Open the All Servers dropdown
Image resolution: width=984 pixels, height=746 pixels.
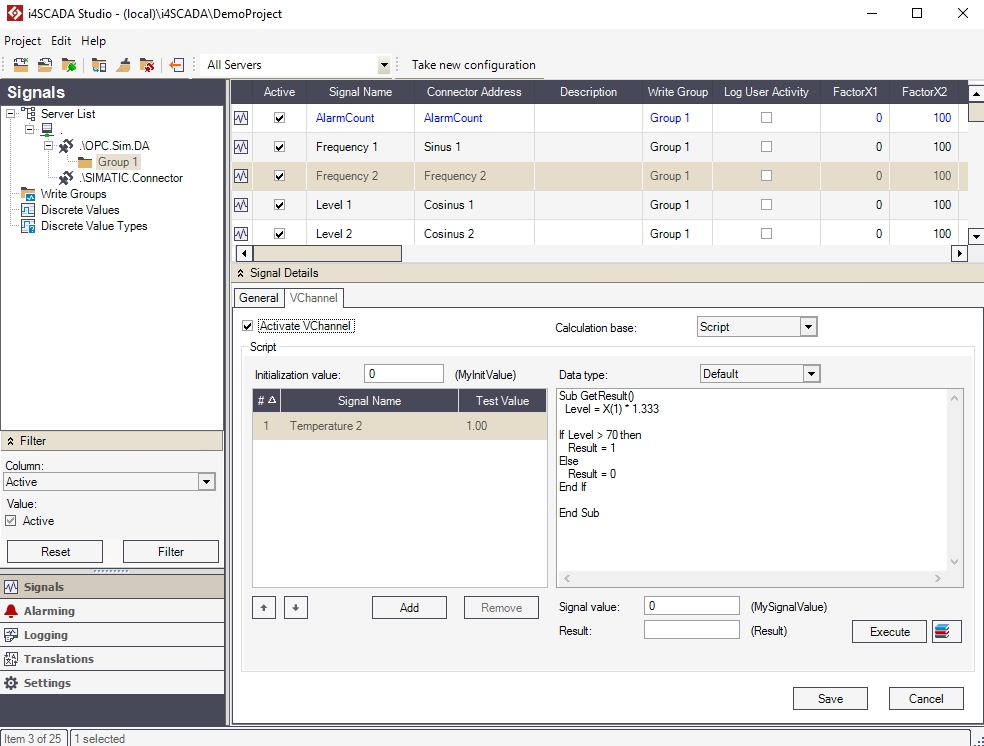(383, 65)
